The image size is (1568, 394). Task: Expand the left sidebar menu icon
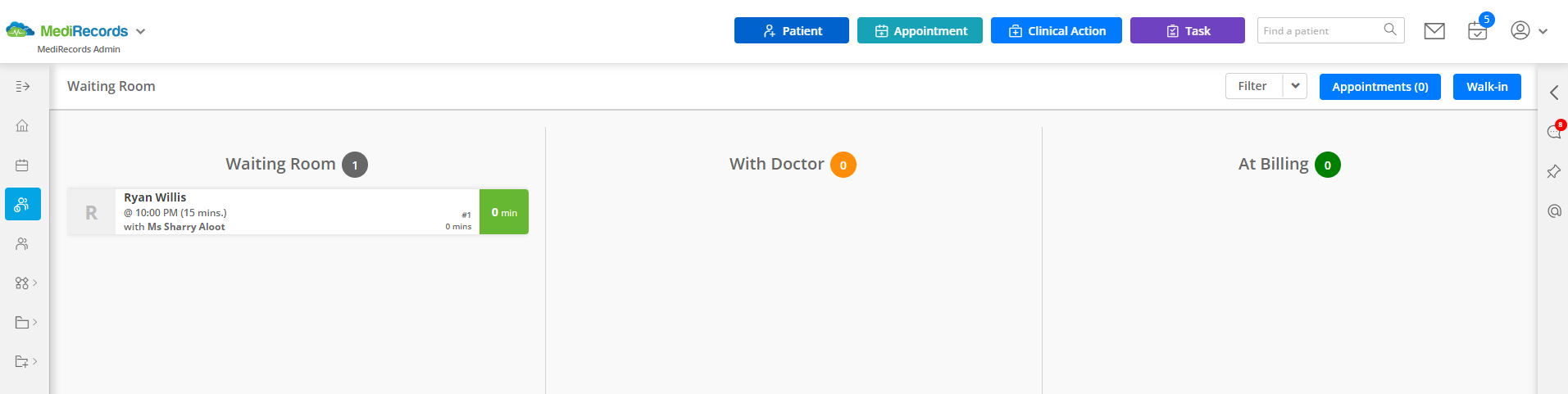[x=23, y=86]
